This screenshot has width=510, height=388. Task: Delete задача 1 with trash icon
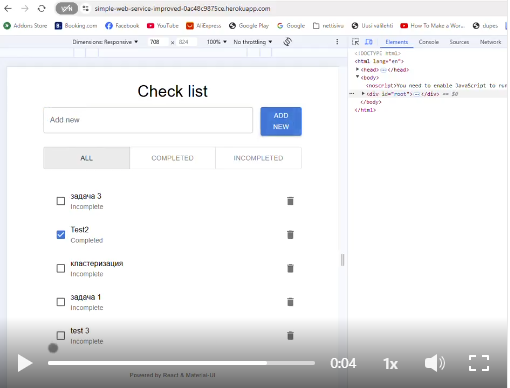[290, 302]
